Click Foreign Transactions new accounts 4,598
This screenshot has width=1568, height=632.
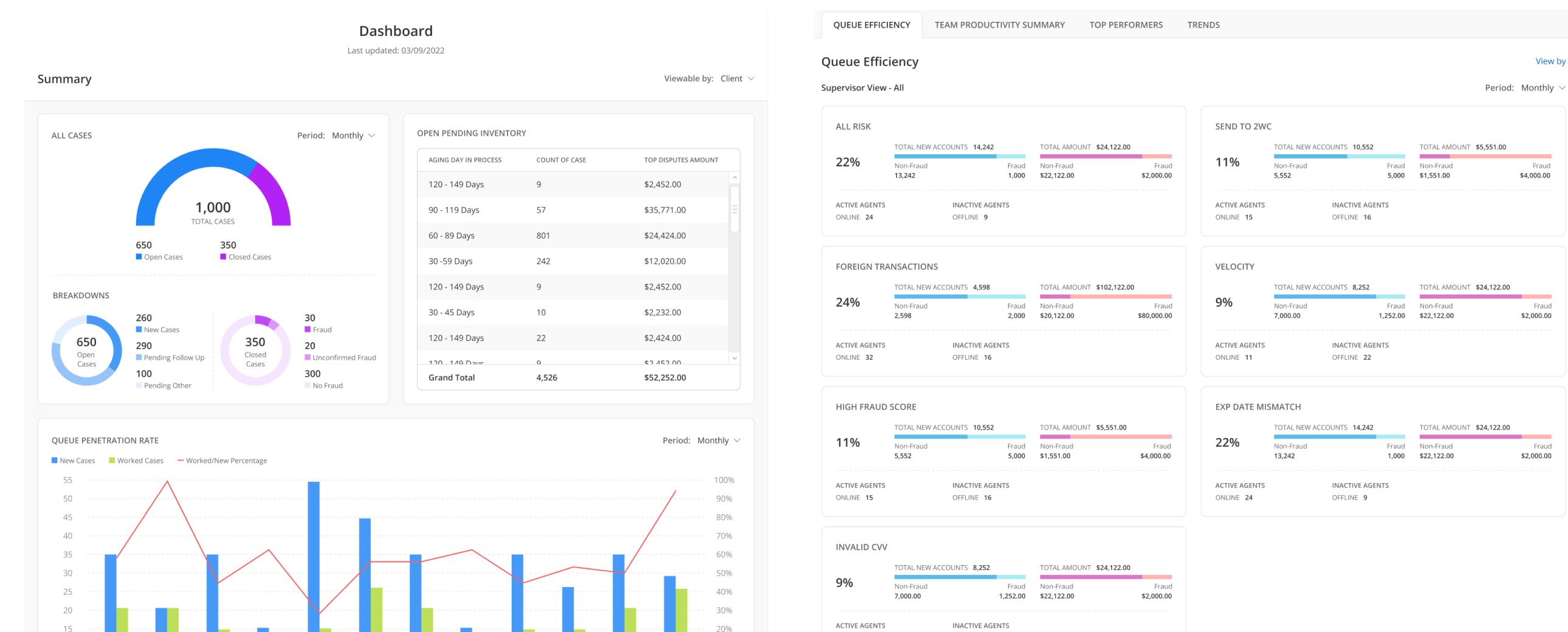pos(981,287)
